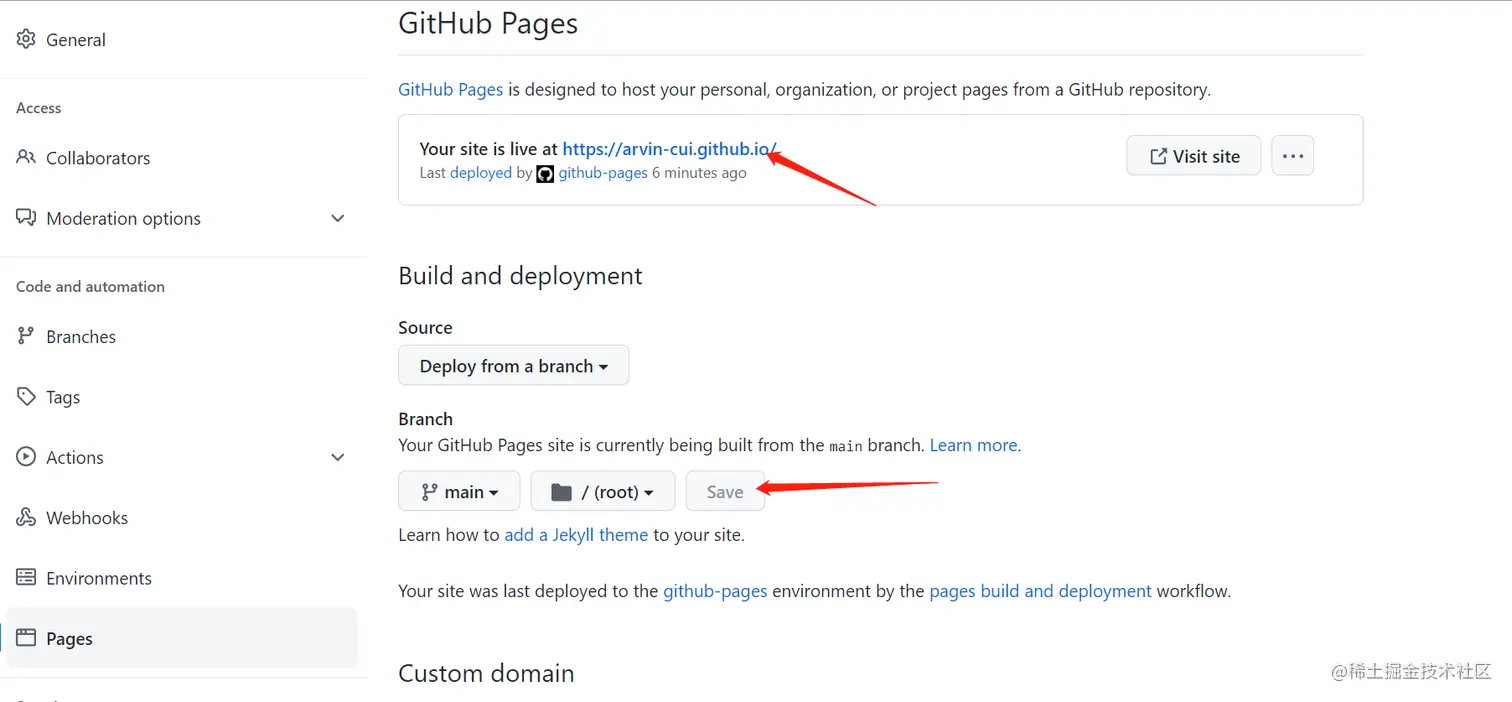Click the Moderation options comment icon
The image size is (1512, 702).
coord(26,218)
